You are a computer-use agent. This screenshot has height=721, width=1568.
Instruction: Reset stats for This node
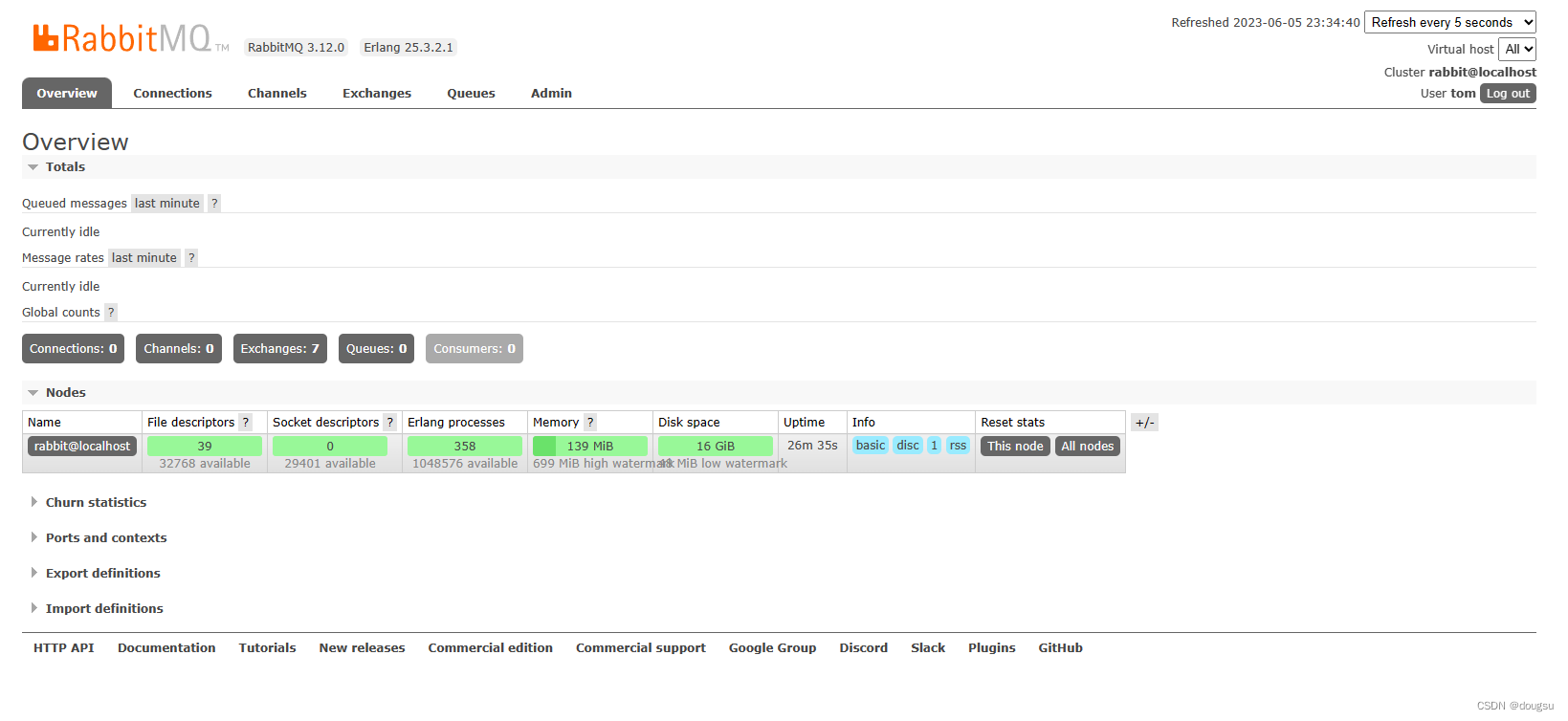click(x=1015, y=447)
